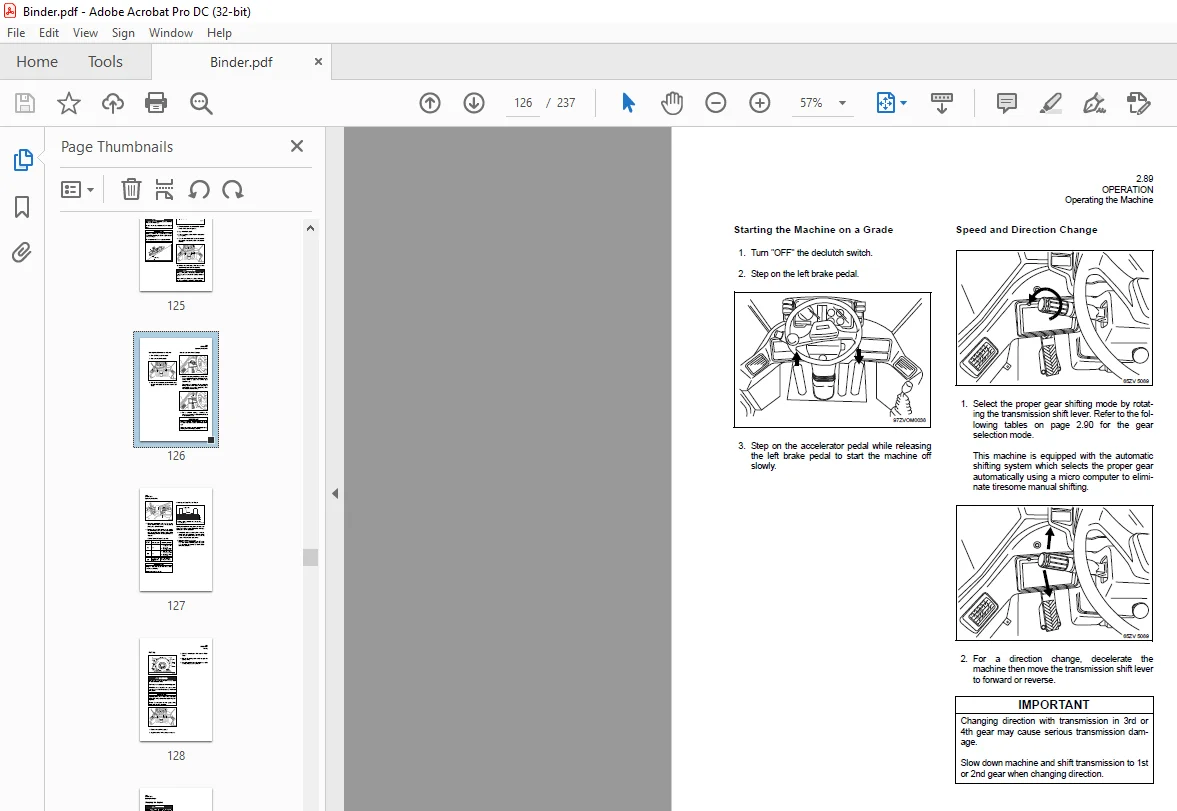Open the File menu
Viewport: 1177px width, 811px height.
click(x=16, y=33)
